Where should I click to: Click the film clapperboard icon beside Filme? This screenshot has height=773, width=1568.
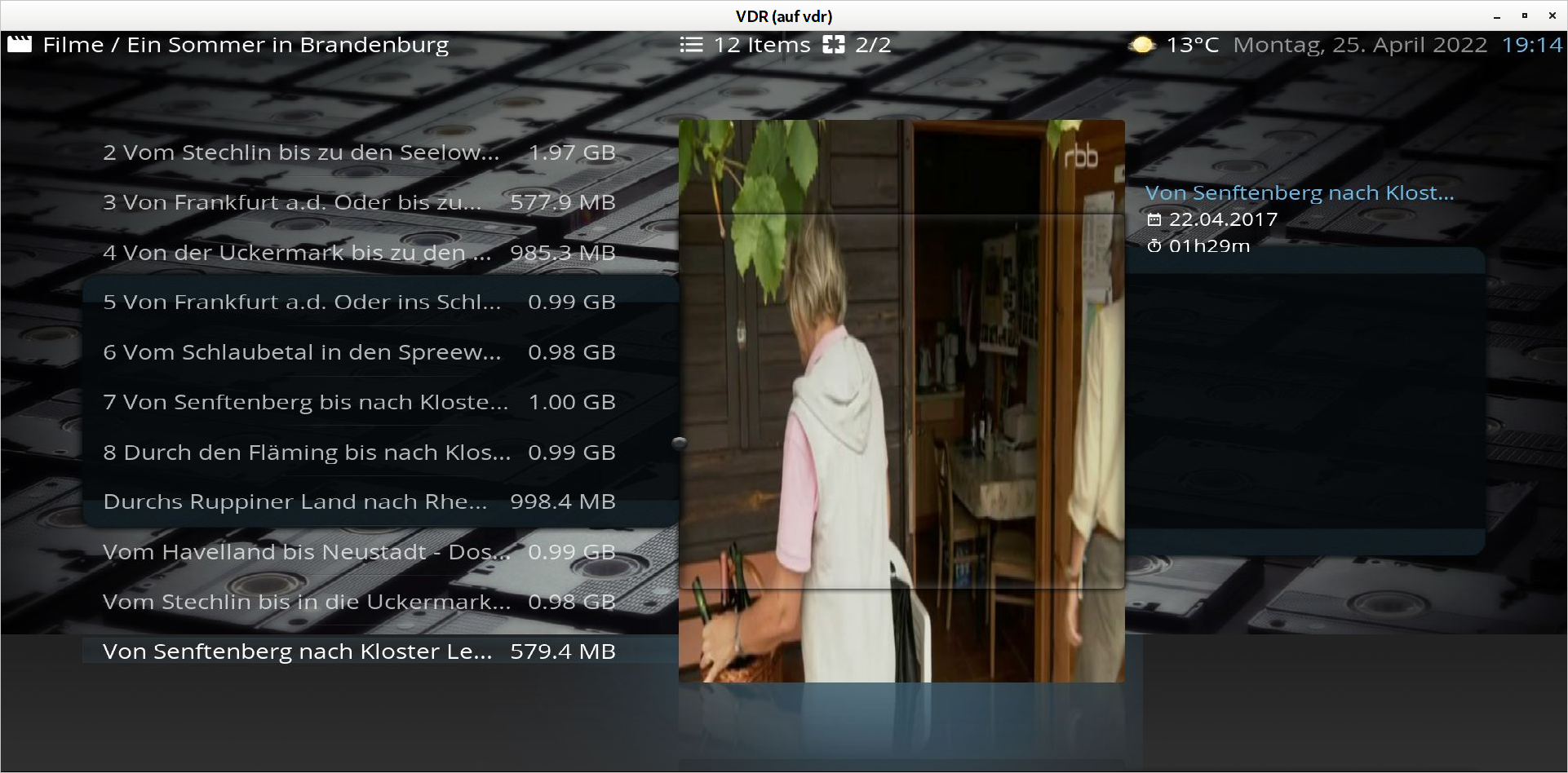[x=20, y=44]
